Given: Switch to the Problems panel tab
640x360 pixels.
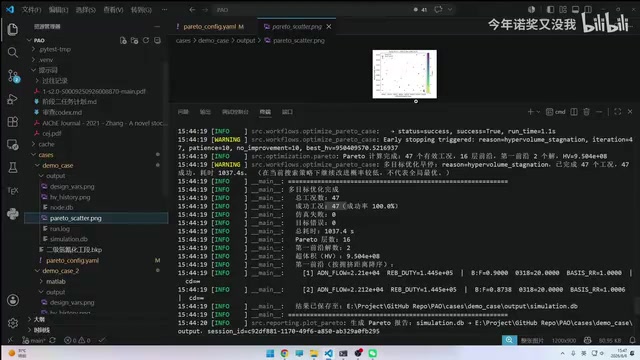Looking at the screenshot, I should 183,111.
